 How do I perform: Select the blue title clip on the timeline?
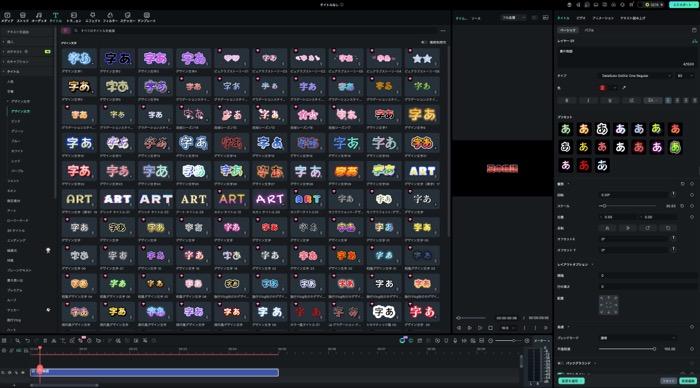click(x=154, y=372)
